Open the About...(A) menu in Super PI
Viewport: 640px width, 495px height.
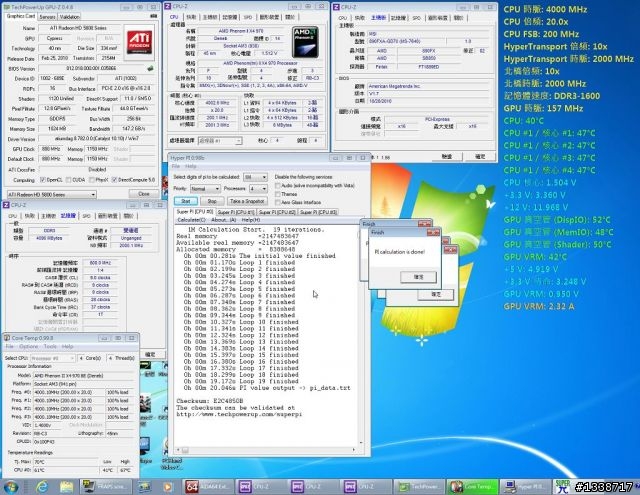[223, 220]
